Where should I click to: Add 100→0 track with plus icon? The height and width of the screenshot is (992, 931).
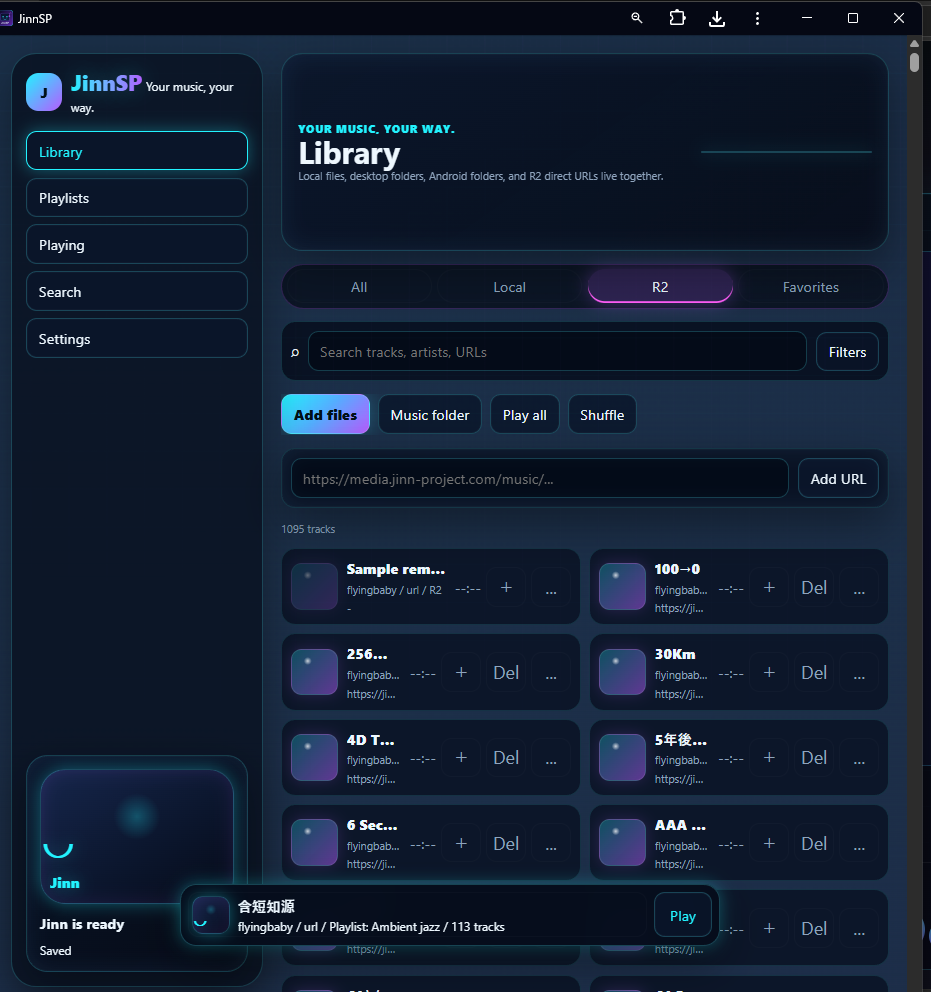pyautogui.click(x=769, y=587)
